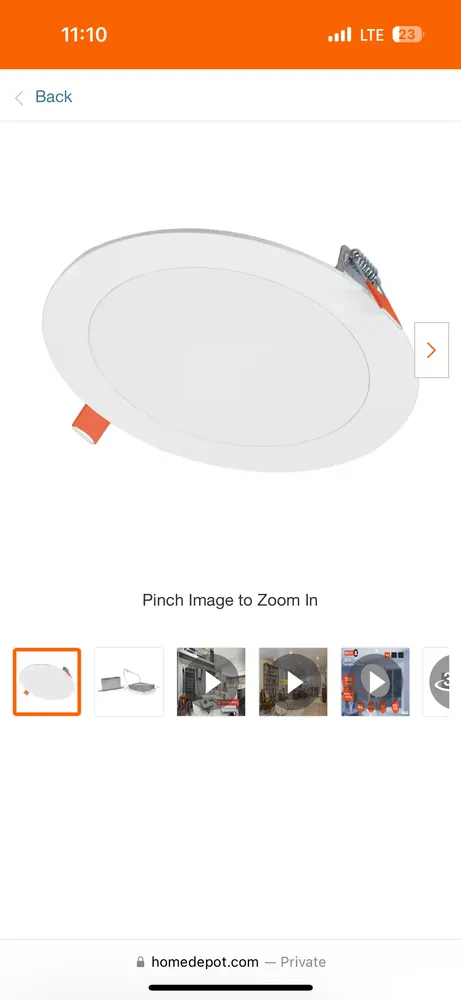This screenshot has width=461, height=1000.
Task: Open the junction box thumbnail image
Action: (129, 682)
